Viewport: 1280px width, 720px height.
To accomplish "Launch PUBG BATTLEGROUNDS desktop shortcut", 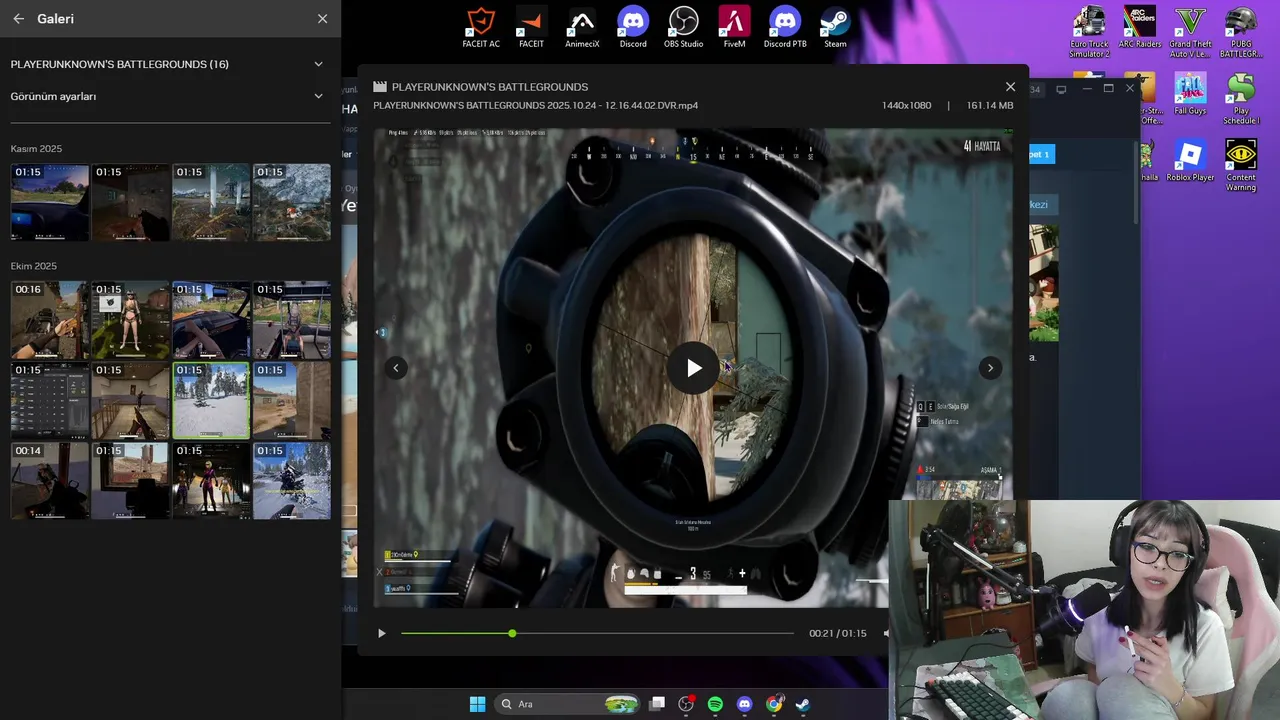I will coord(1241,32).
